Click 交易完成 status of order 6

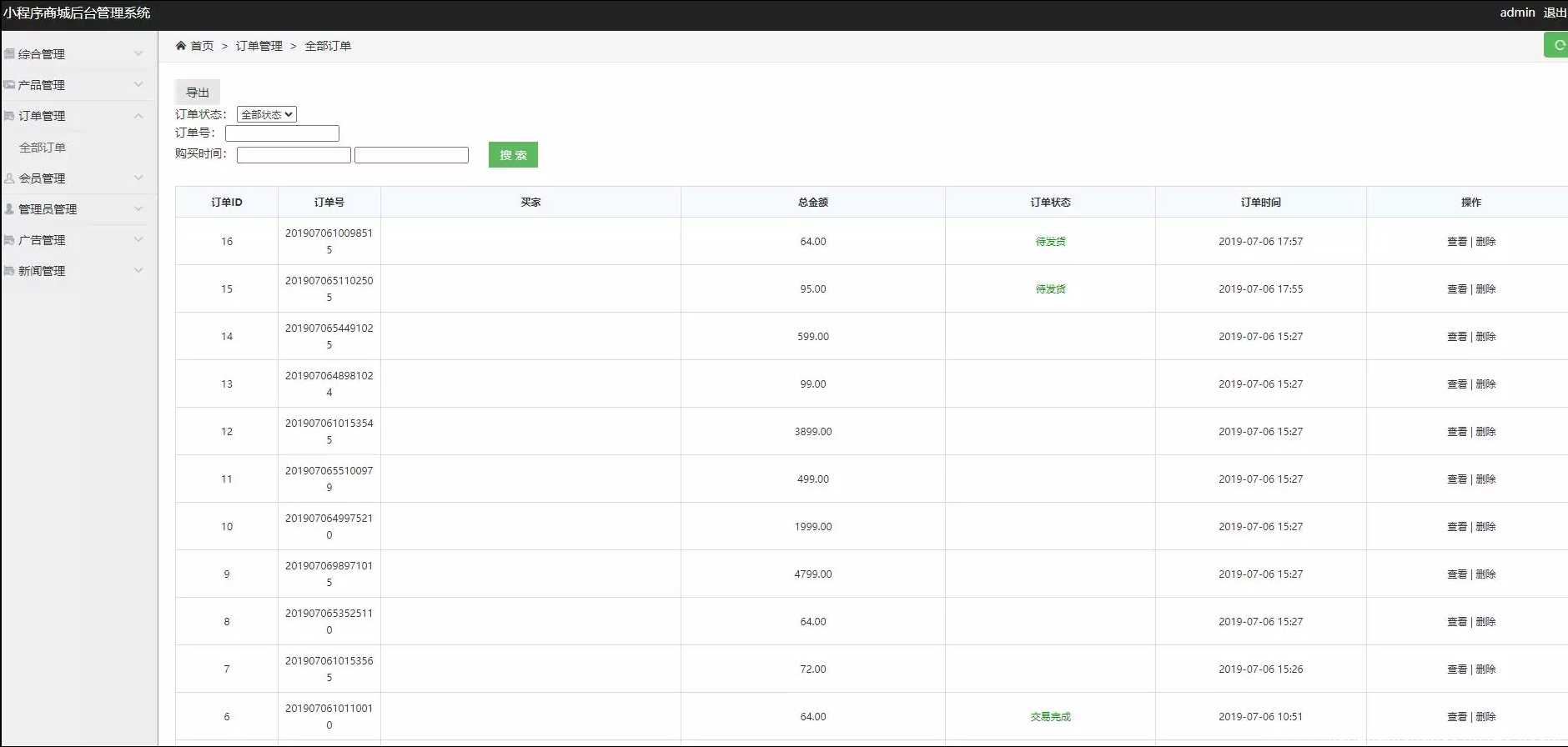1050,717
